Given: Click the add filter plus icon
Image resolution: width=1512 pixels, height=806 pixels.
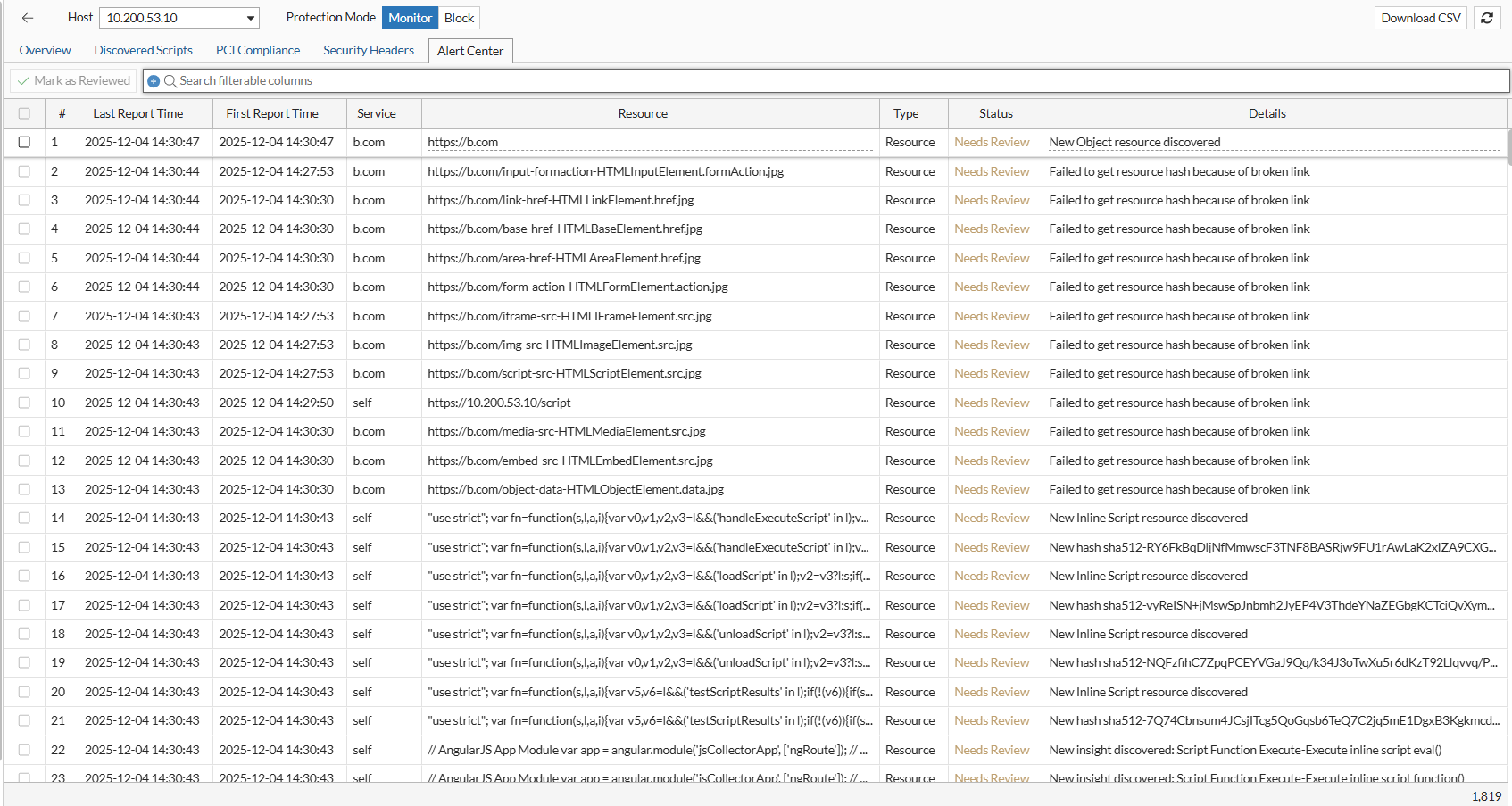Looking at the screenshot, I should (x=154, y=81).
